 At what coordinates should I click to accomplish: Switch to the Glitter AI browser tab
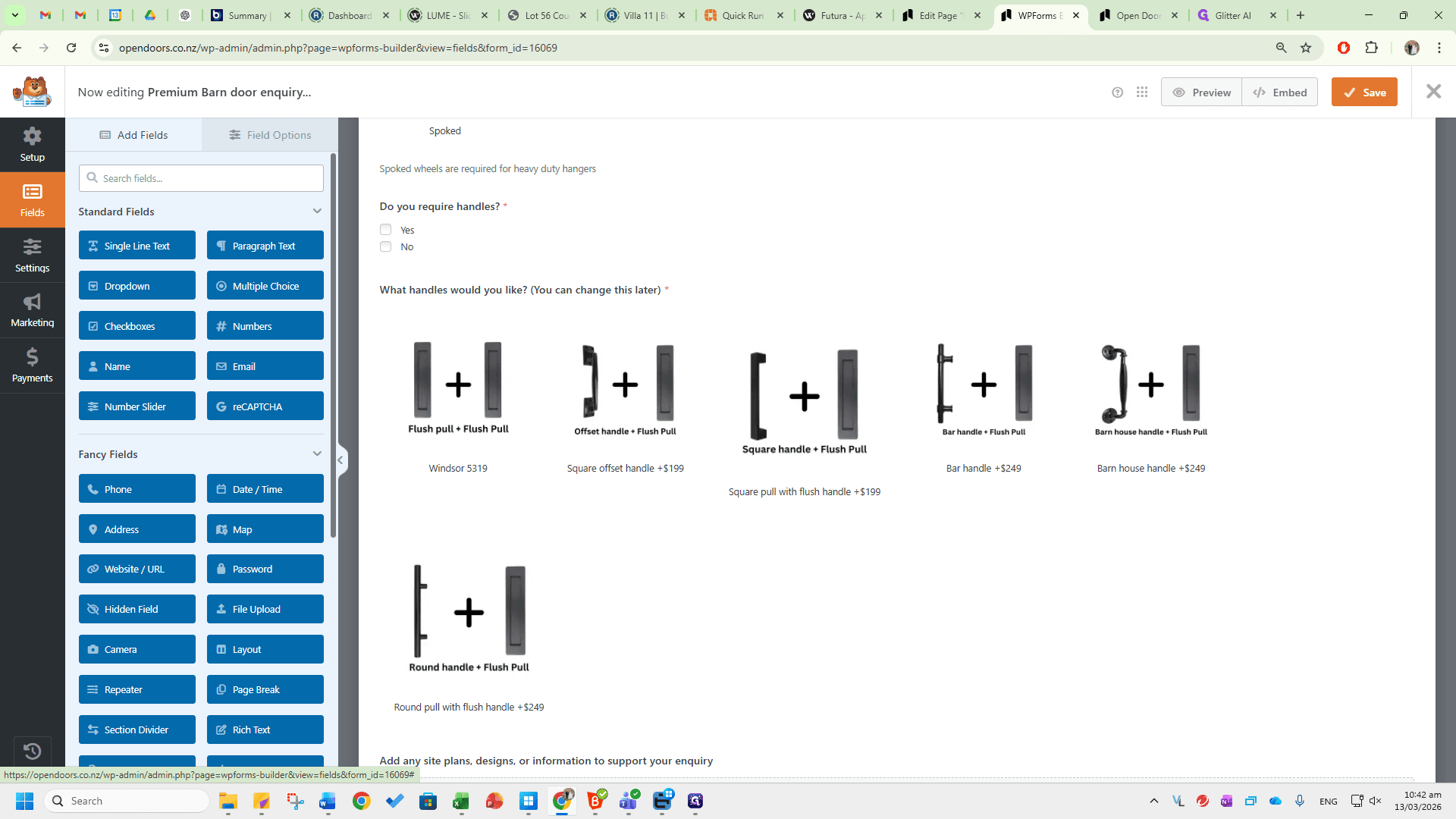[x=1238, y=15]
